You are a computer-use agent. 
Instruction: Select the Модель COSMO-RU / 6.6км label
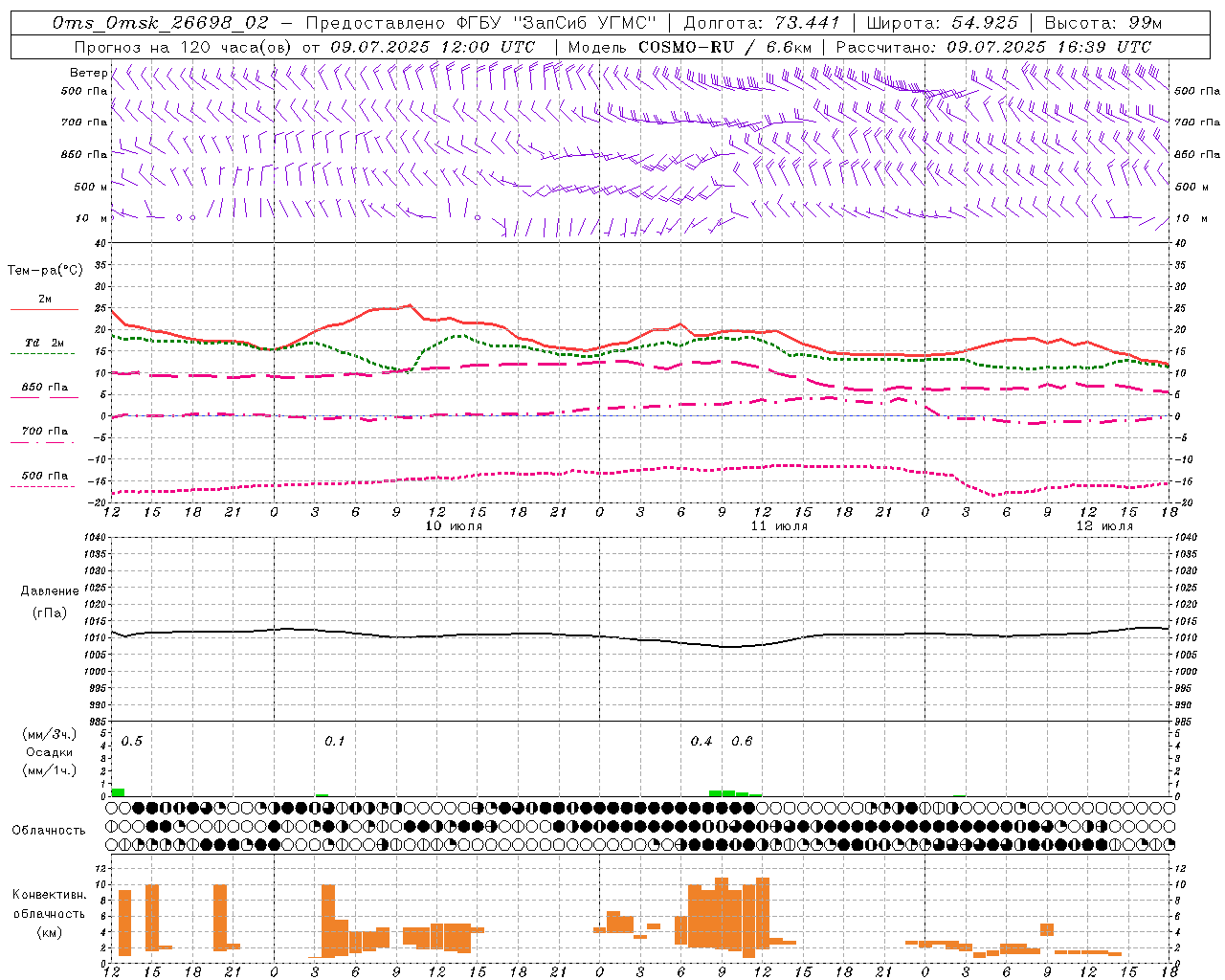(690, 47)
